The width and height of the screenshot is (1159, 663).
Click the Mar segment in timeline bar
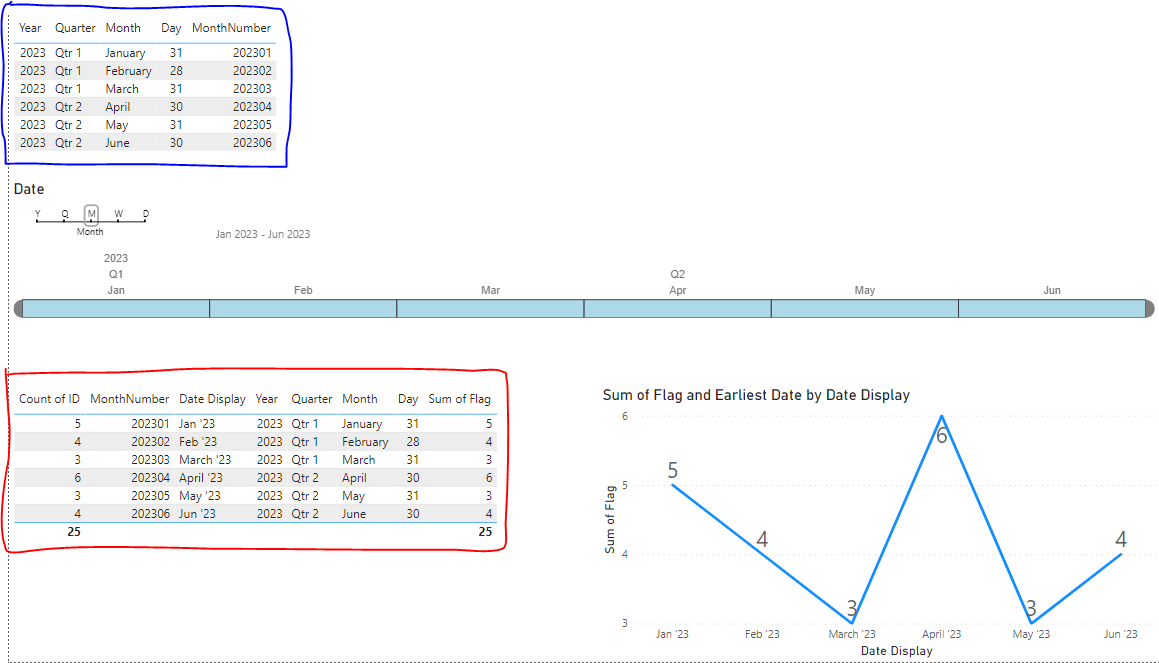pos(490,308)
